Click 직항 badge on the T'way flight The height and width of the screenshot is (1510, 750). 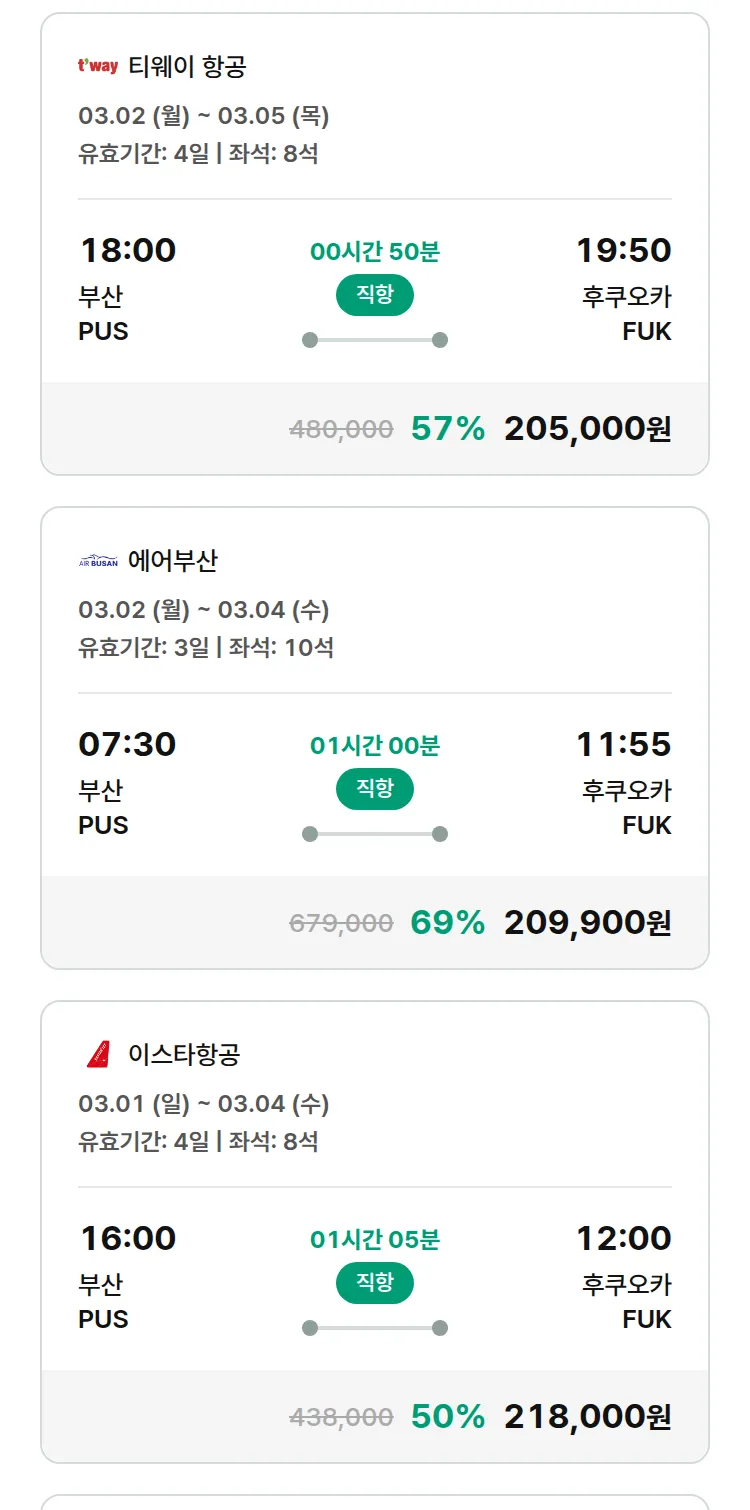click(x=374, y=295)
